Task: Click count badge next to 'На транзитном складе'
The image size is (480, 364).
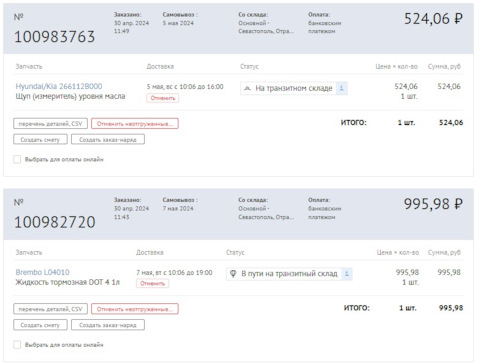Action: click(x=341, y=88)
